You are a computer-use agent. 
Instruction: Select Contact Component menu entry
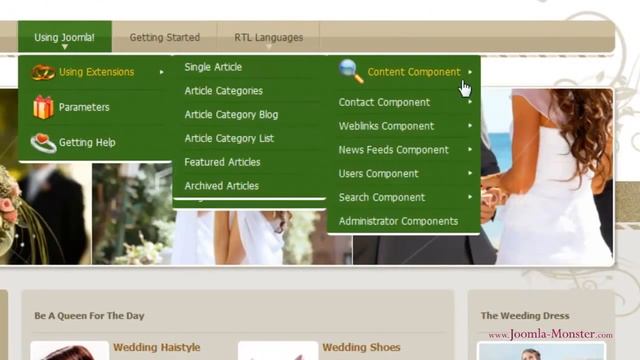point(384,102)
